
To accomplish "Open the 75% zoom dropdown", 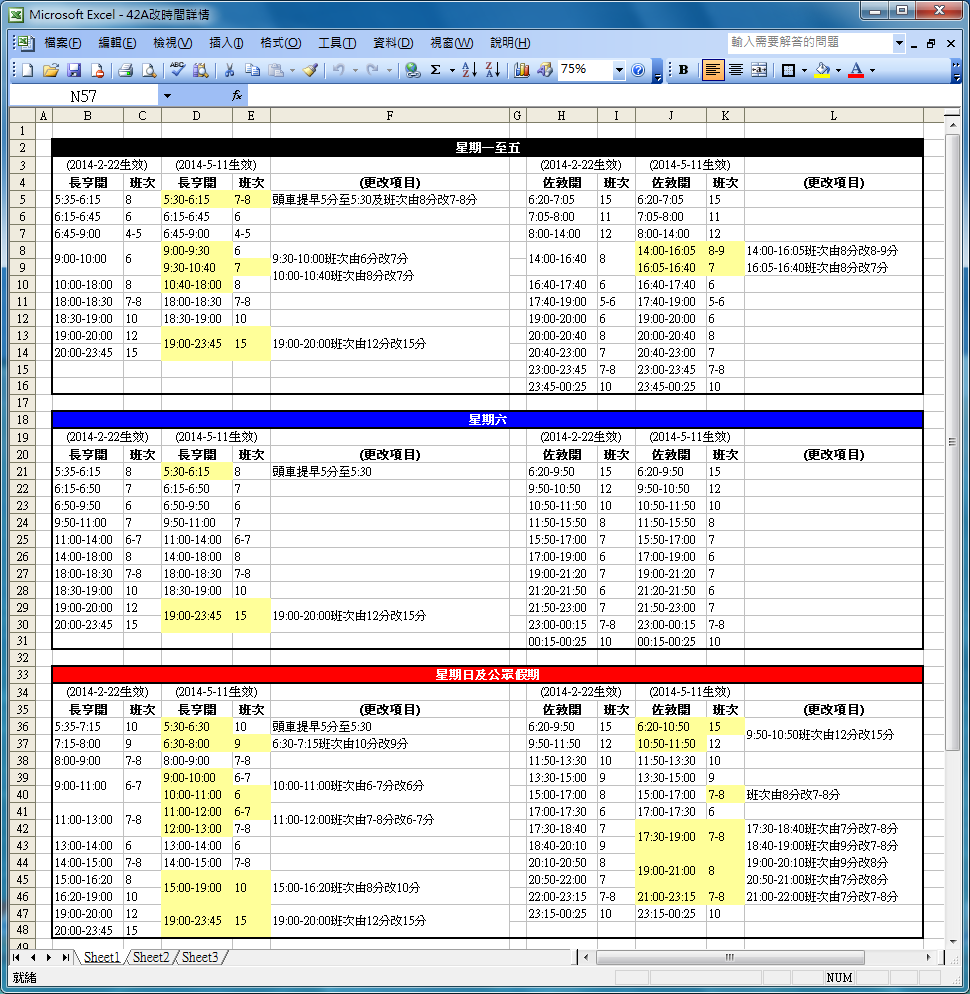I will [619, 70].
